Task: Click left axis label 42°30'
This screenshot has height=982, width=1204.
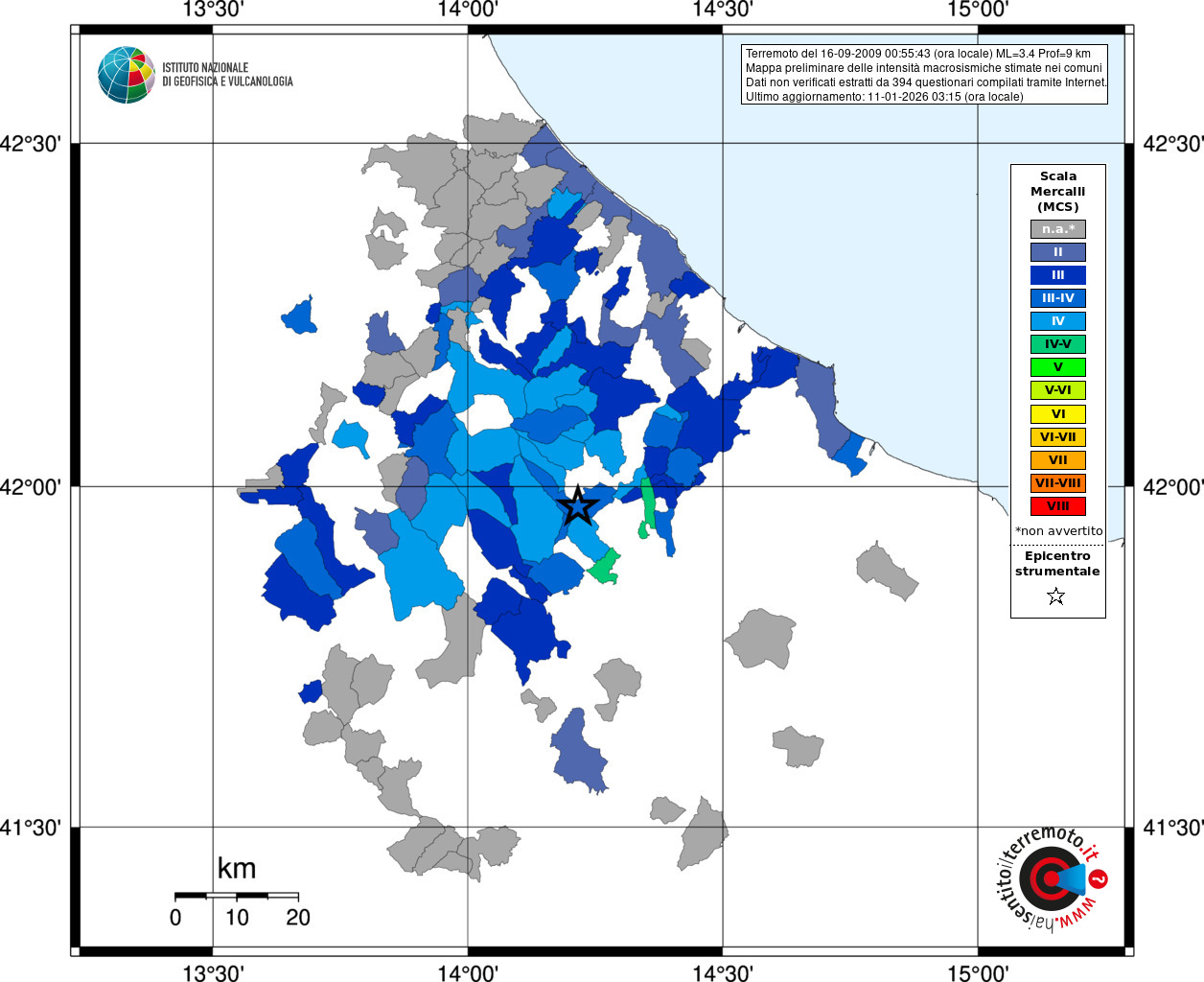Action: click(x=31, y=144)
